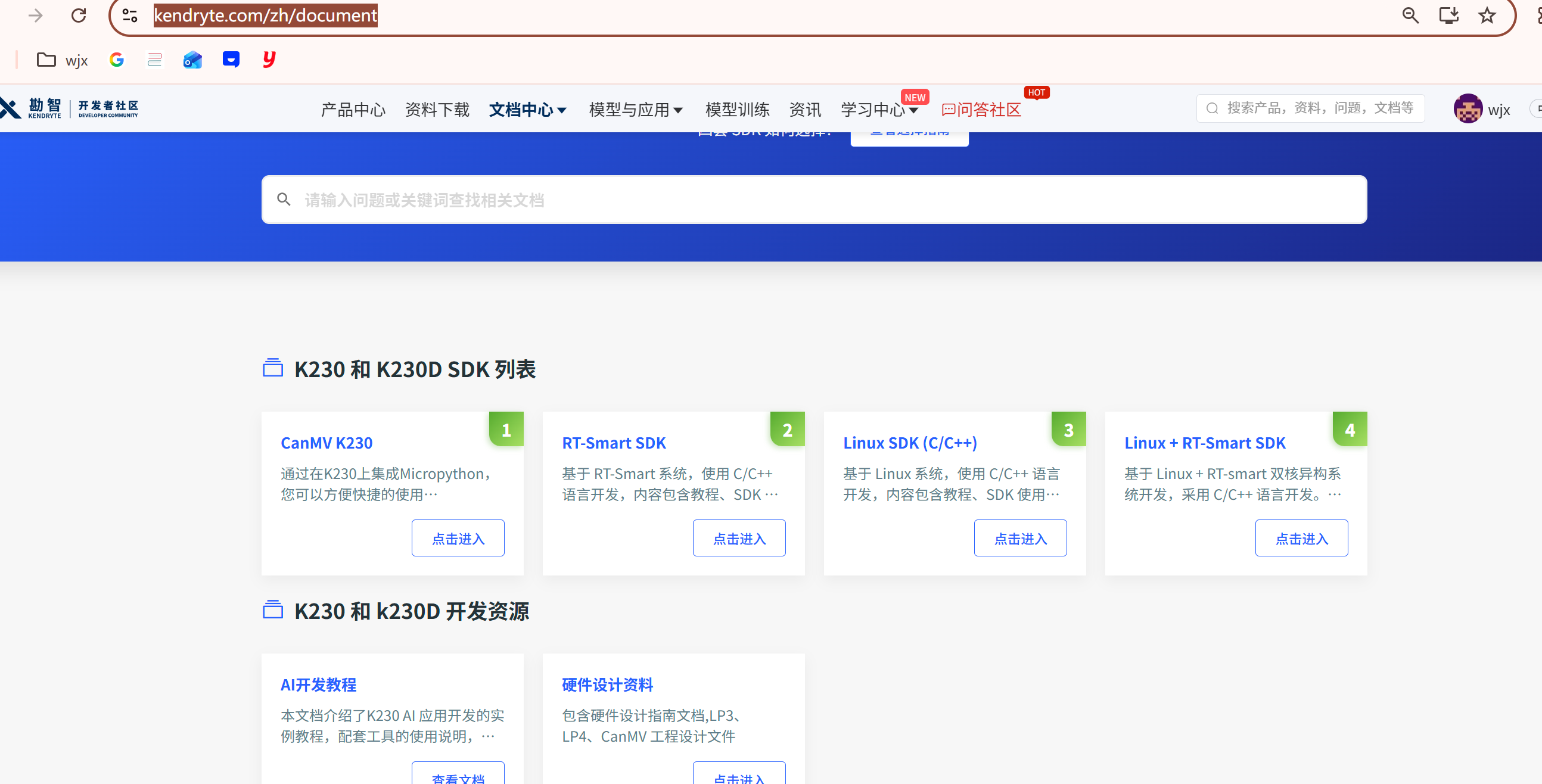The height and width of the screenshot is (784, 1542).
Task: Click the browser forward arrow
Action: [x=36, y=15]
